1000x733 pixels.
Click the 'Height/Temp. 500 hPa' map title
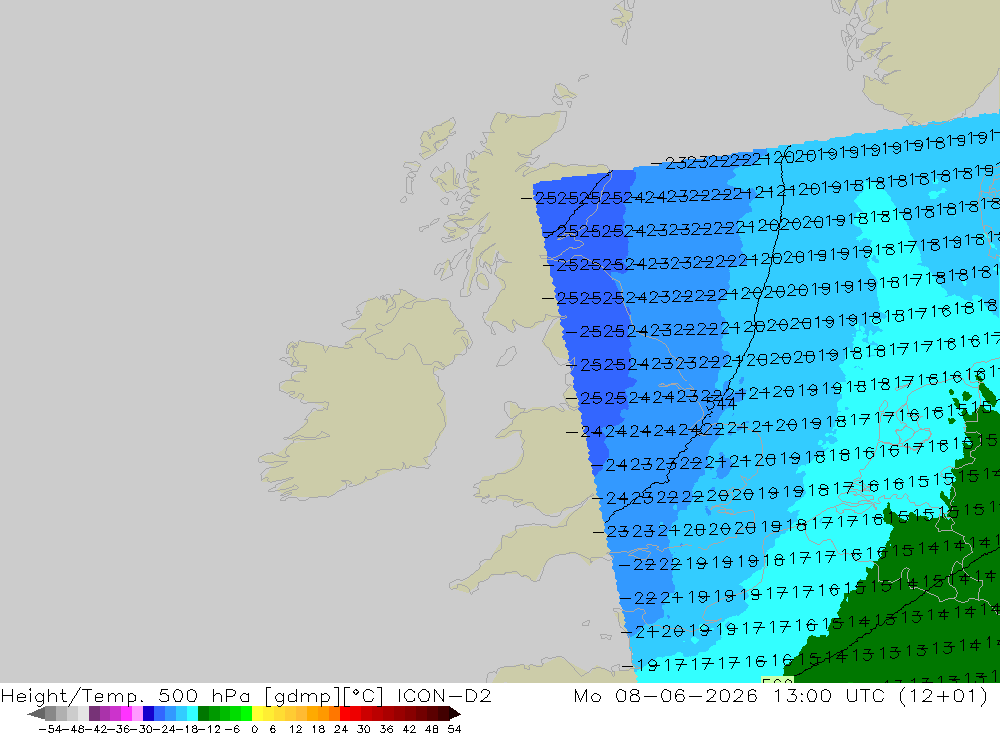coord(126,695)
